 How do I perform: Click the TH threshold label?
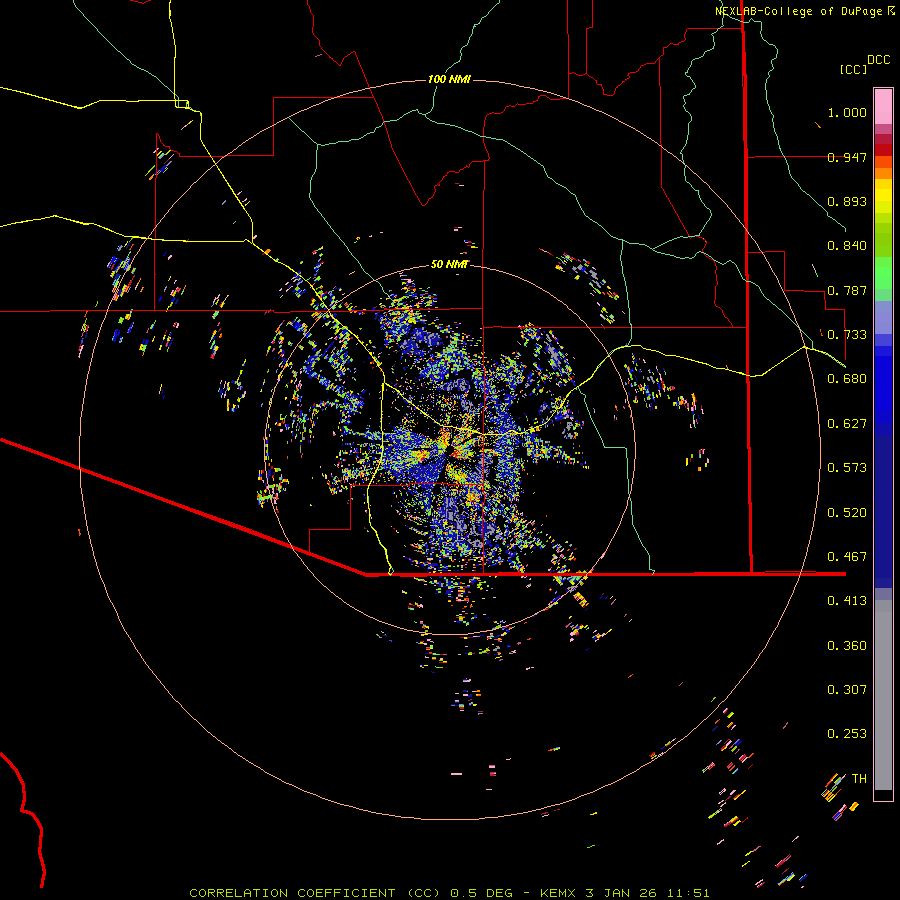(859, 779)
